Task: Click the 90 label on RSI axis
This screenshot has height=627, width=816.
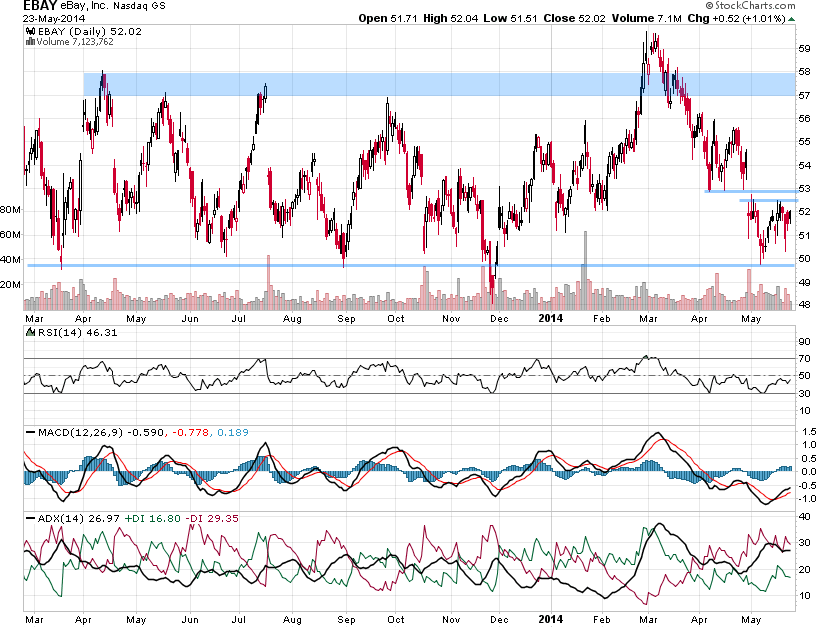Action: coord(805,342)
